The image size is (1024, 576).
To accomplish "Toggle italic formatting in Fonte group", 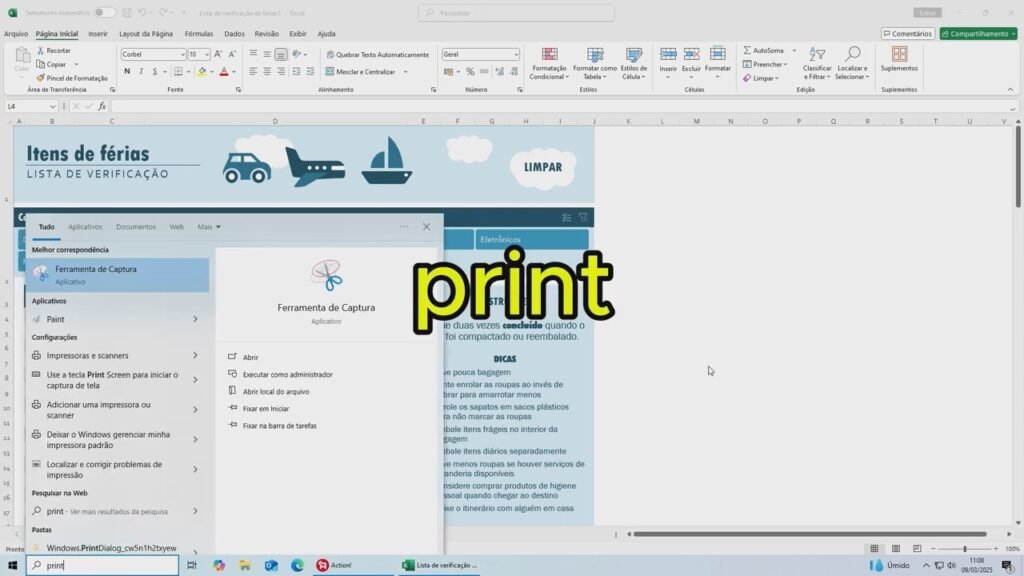I will pyautogui.click(x=141, y=72).
